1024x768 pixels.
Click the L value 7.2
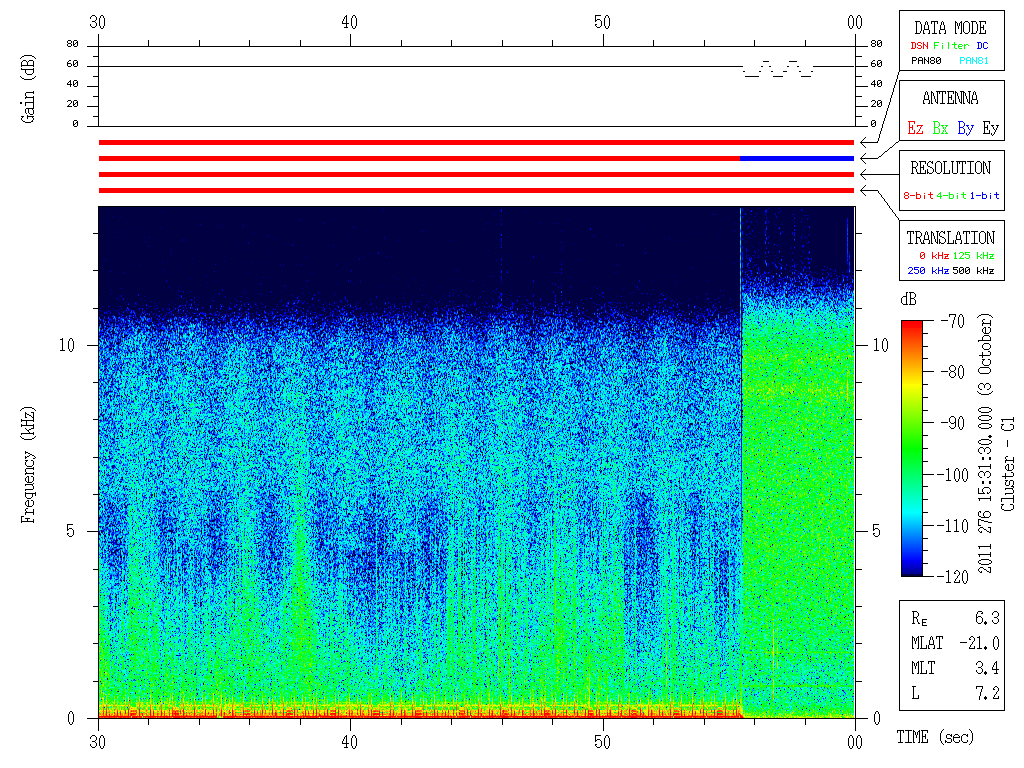pos(987,694)
